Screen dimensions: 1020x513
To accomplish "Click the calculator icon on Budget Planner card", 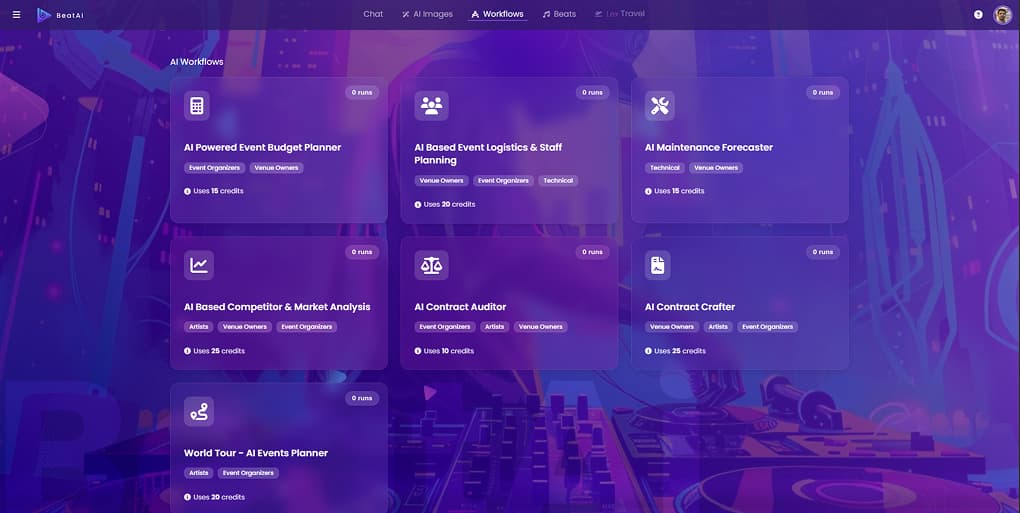I will pos(198,106).
